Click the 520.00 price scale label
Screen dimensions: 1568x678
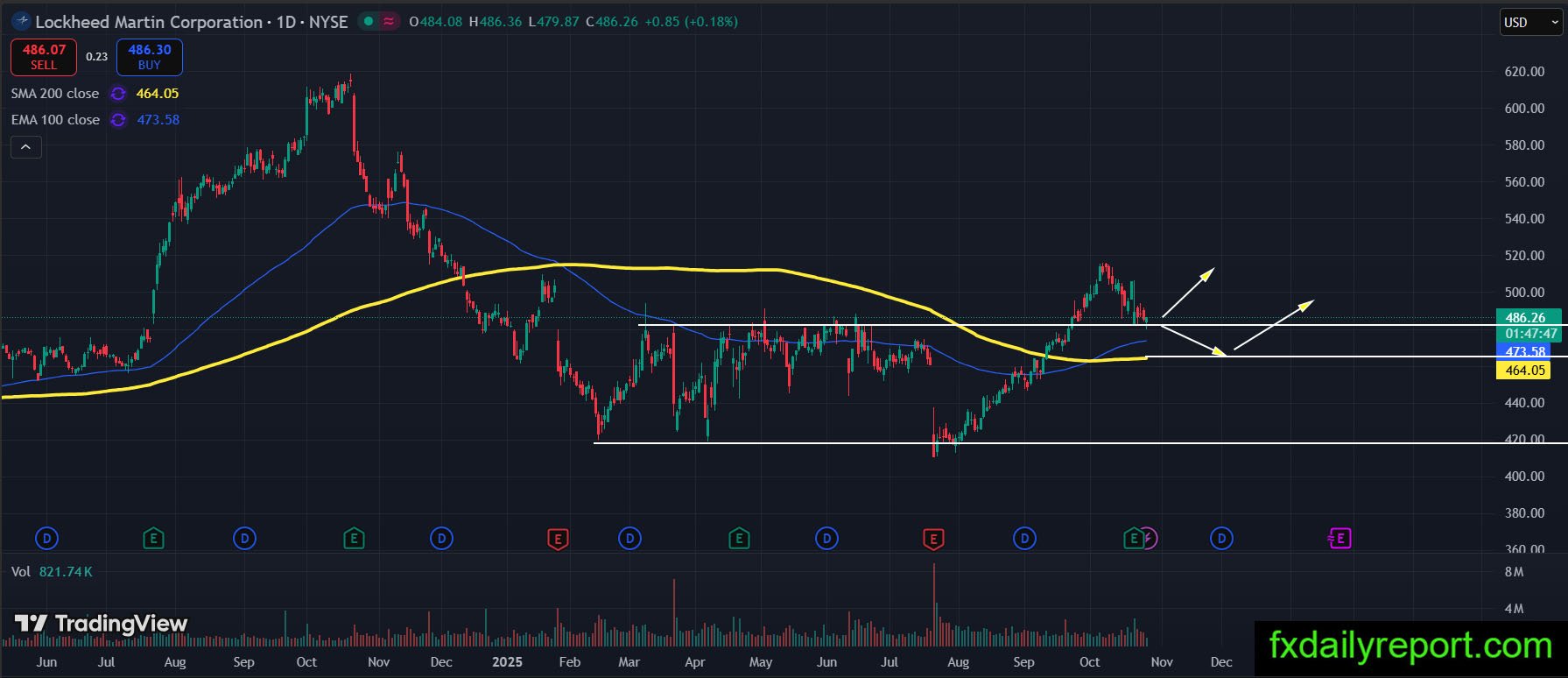click(1524, 256)
